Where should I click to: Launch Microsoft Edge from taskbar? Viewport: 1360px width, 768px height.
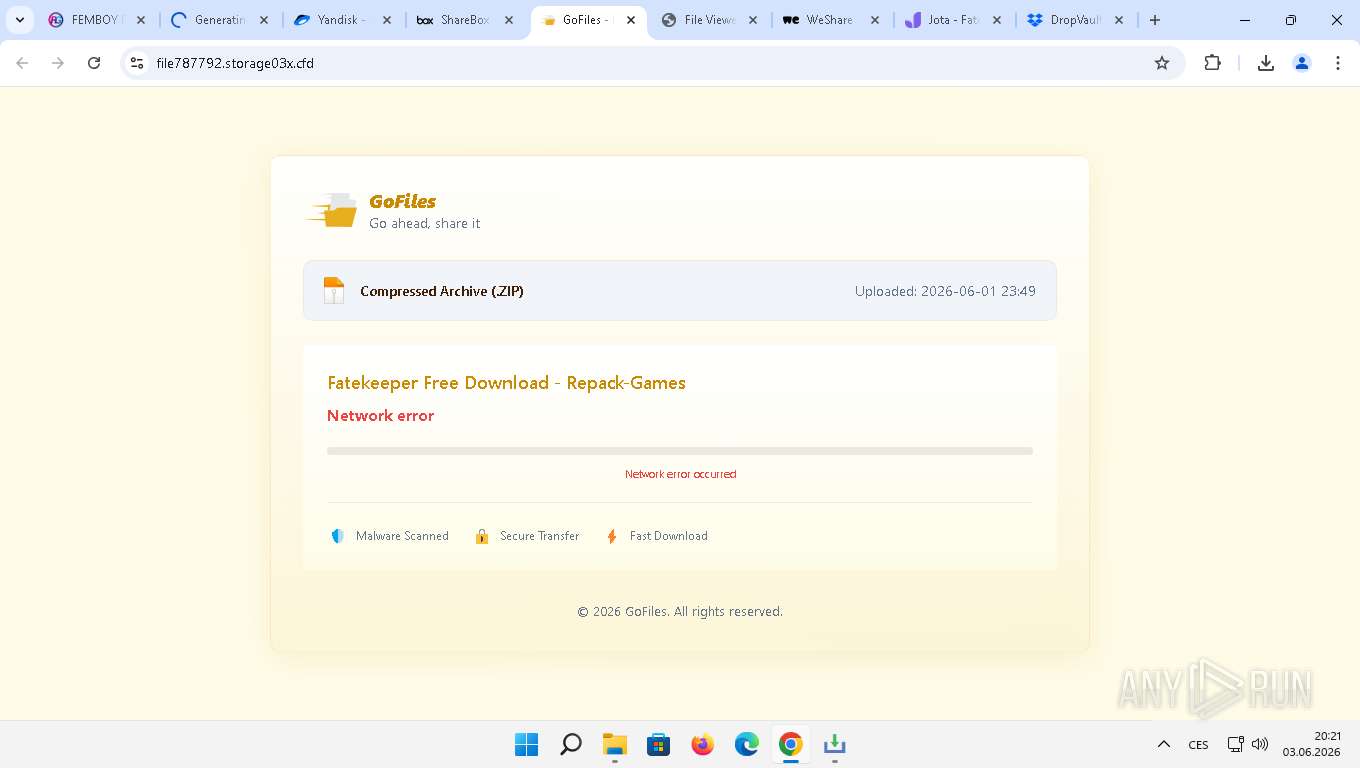[x=746, y=744]
